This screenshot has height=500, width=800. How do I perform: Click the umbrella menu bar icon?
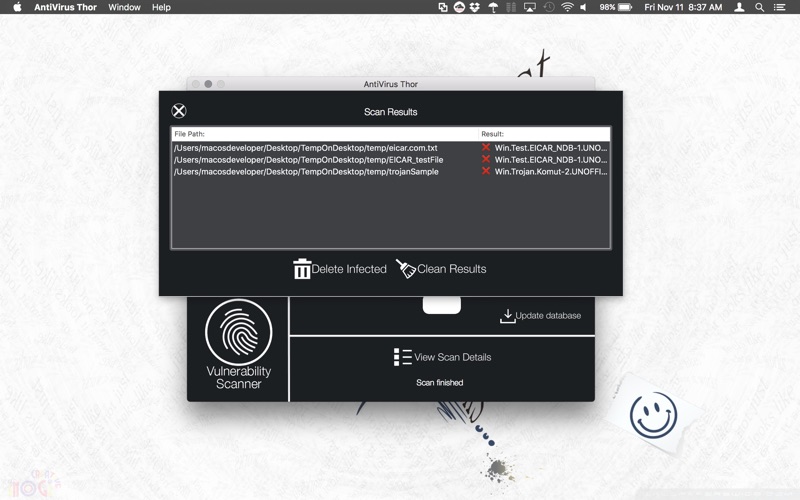coord(493,7)
